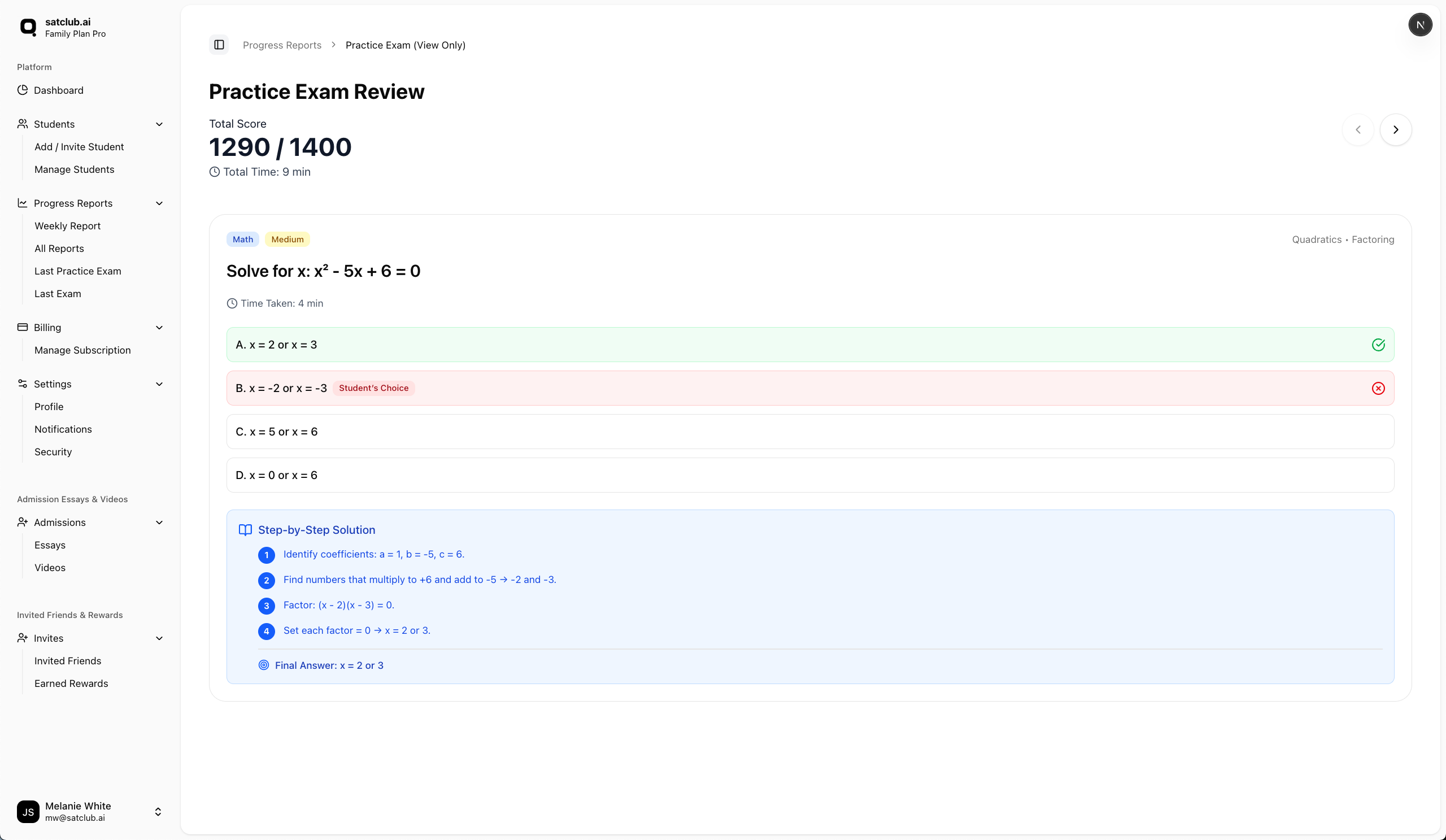Open the Step-by-Step Solution book icon

(245, 530)
